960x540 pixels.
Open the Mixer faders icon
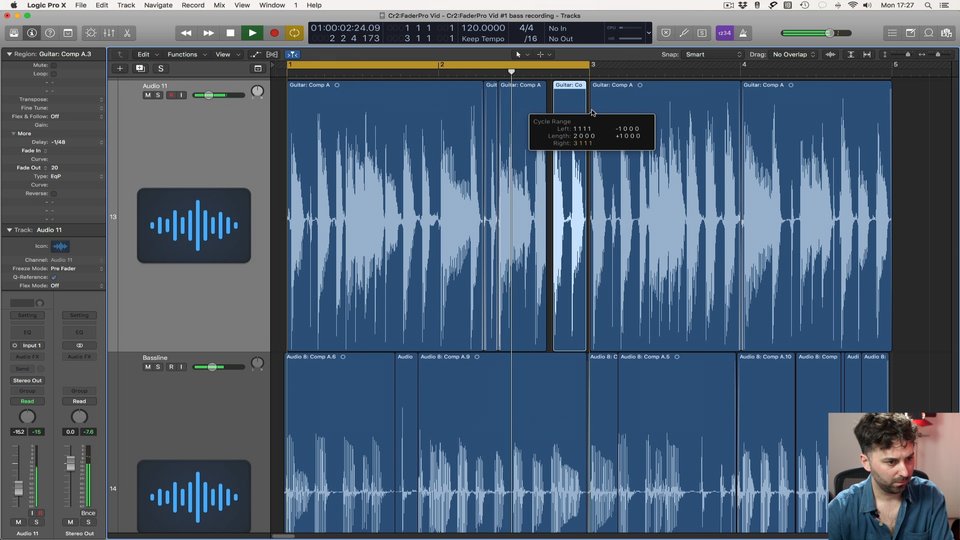pyautogui.click(x=109, y=33)
